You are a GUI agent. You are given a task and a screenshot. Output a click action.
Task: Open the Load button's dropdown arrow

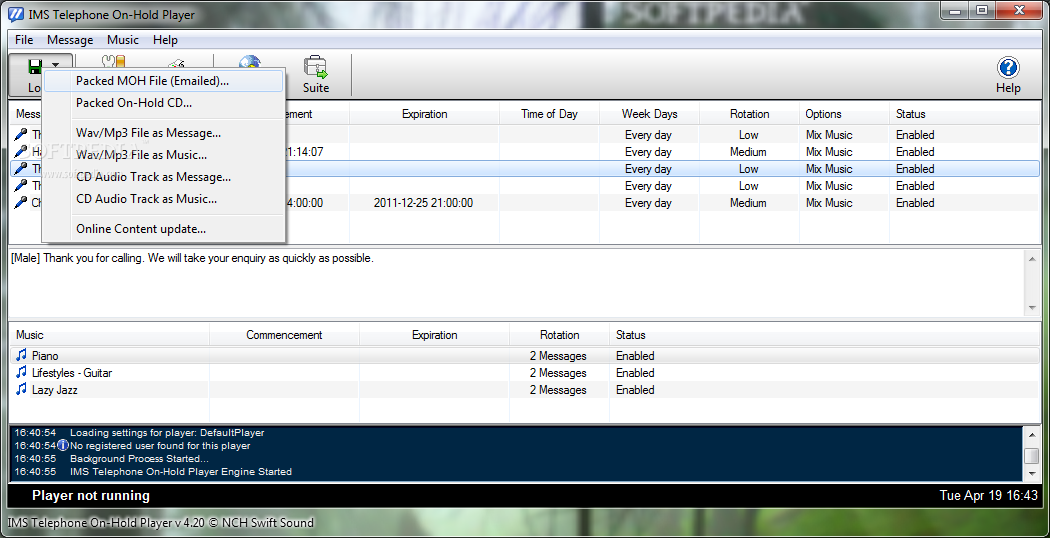pyautogui.click(x=56, y=65)
